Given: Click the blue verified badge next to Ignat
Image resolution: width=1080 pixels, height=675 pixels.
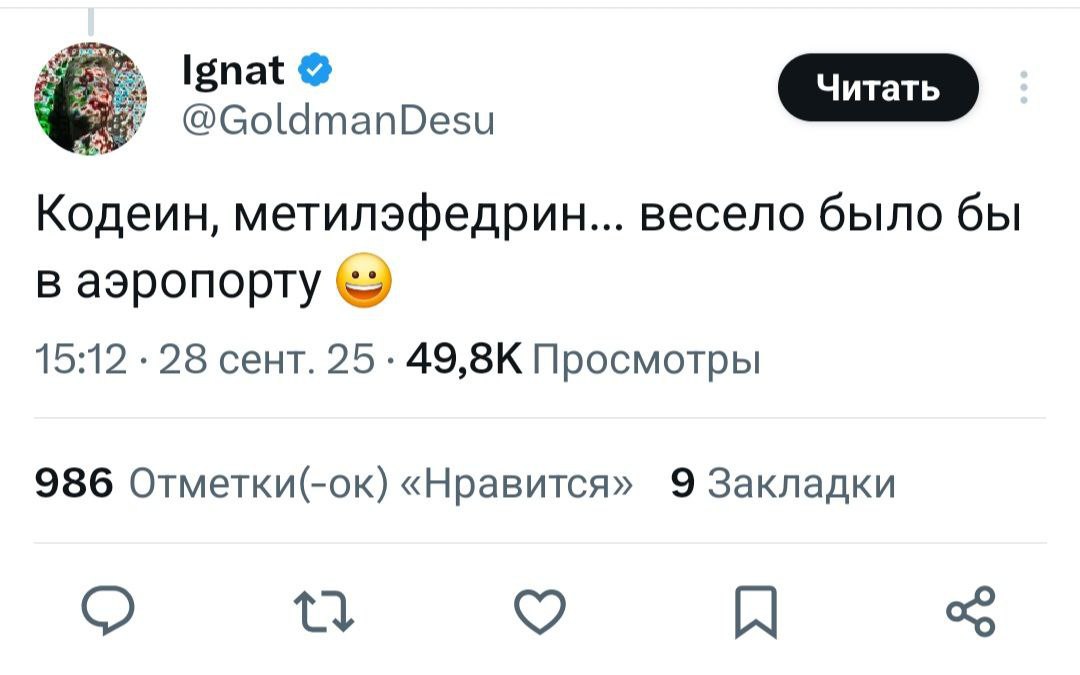Looking at the screenshot, I should click(311, 71).
